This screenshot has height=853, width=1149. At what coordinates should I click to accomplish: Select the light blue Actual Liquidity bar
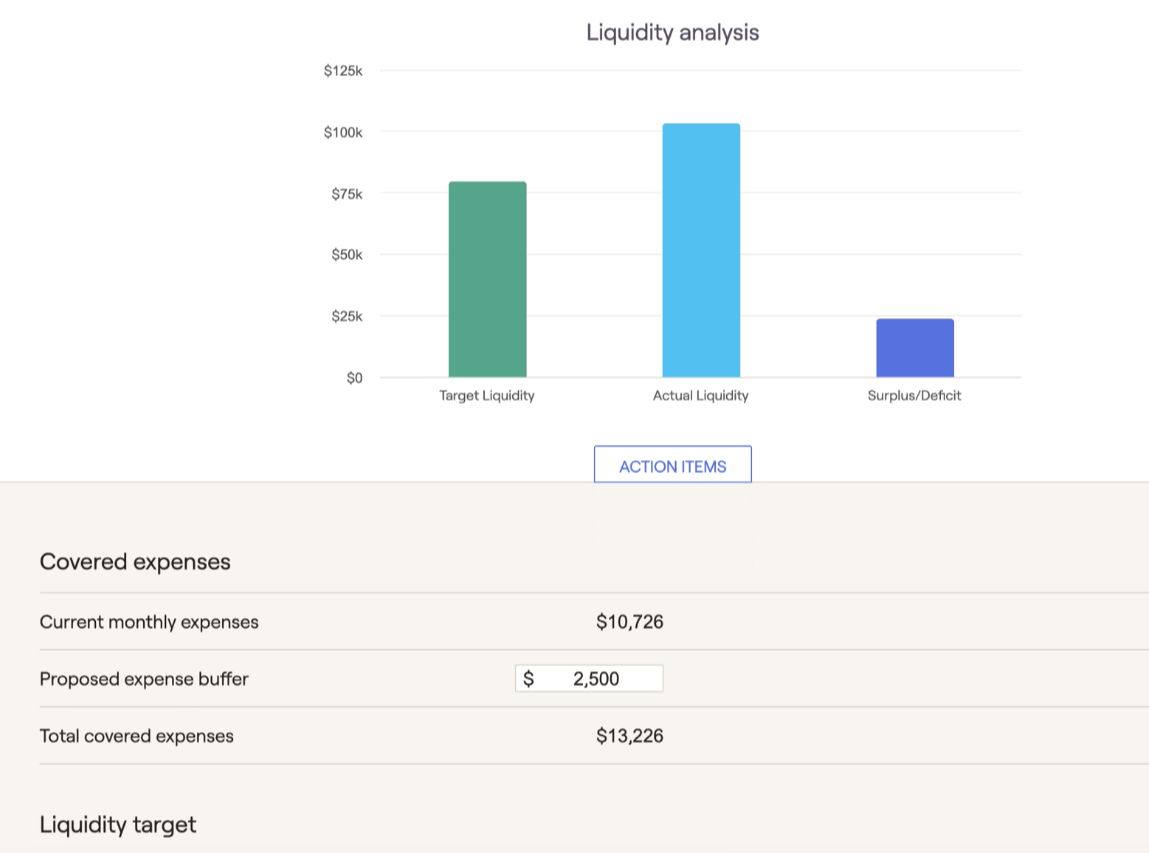pyautogui.click(x=701, y=250)
